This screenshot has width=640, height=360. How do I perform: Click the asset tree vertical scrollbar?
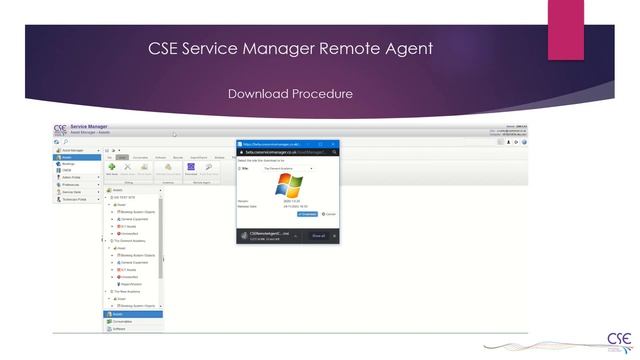coord(160,239)
